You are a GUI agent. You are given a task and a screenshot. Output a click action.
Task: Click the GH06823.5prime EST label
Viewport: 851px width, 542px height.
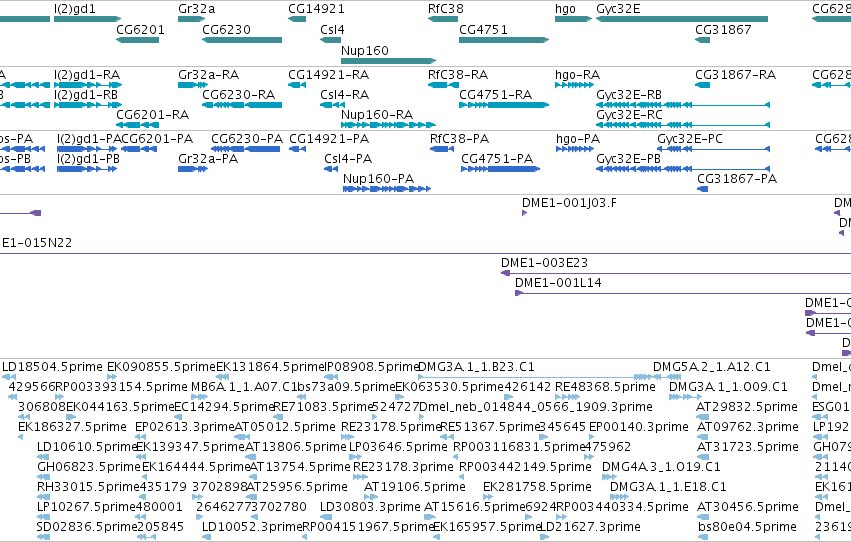[89, 467]
